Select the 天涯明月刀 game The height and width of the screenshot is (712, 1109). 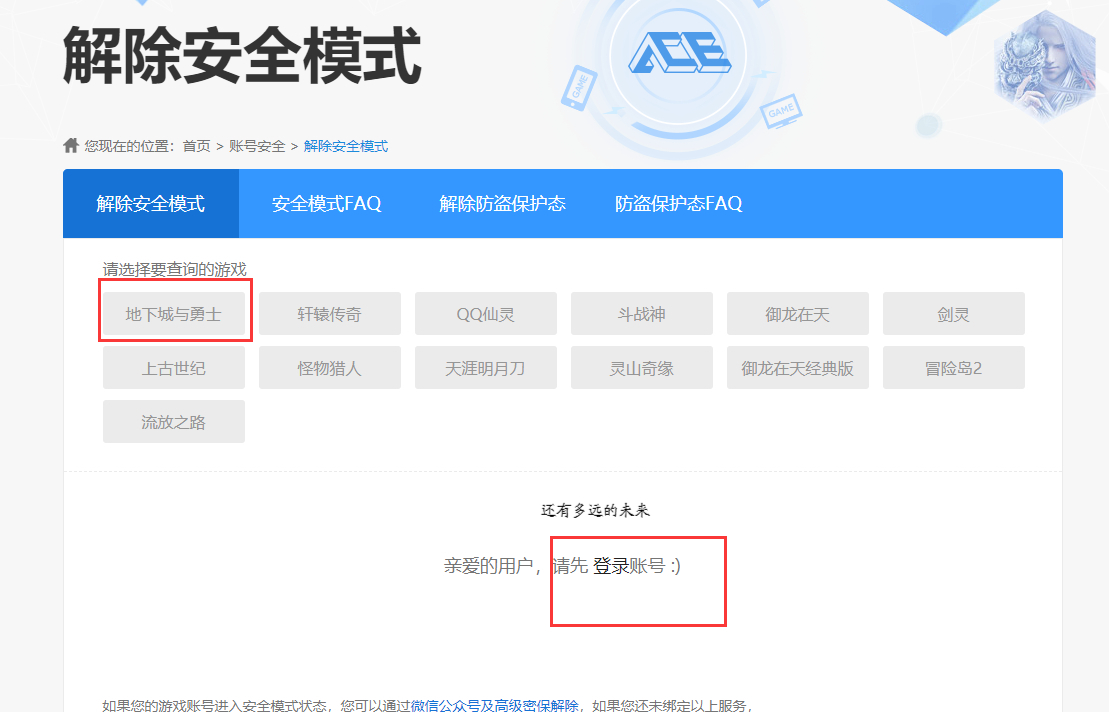click(x=486, y=367)
